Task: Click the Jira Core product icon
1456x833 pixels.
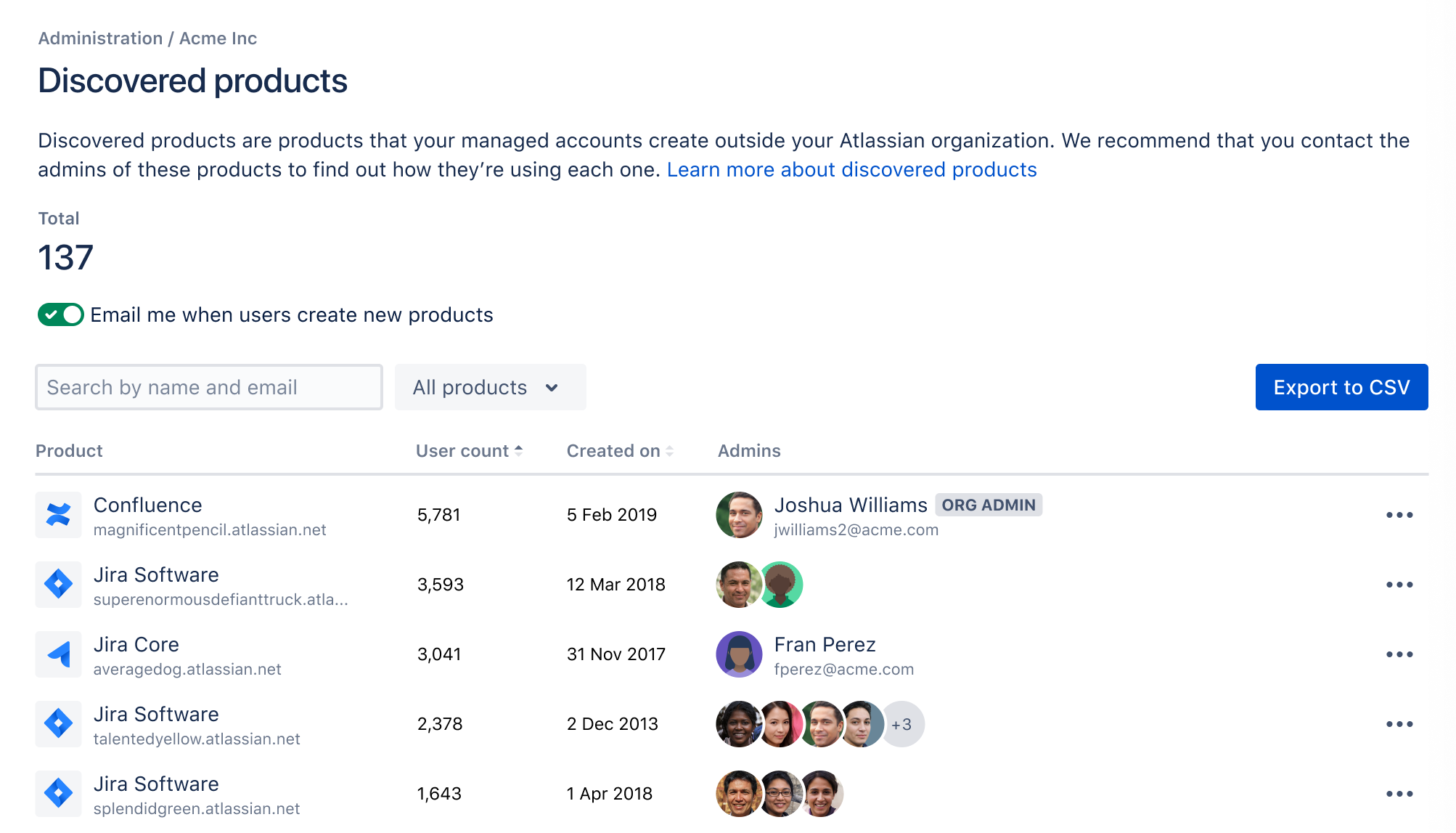Action: click(x=58, y=654)
